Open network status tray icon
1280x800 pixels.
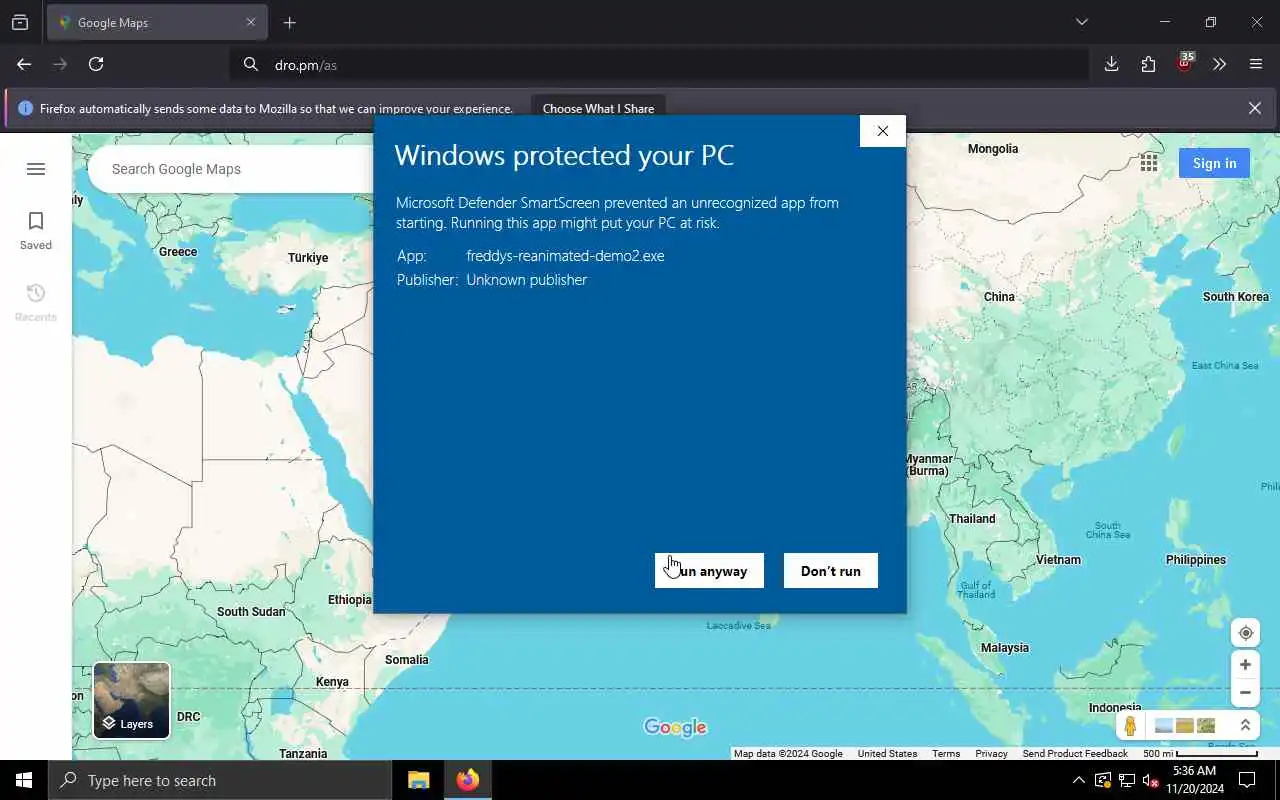coord(1126,780)
